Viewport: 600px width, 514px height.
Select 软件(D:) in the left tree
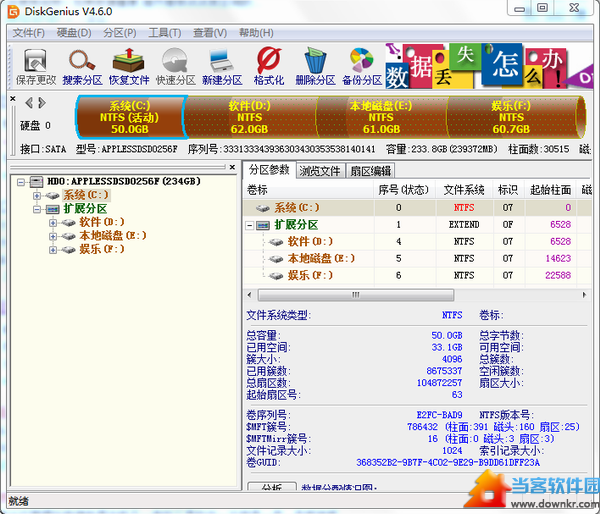click(101, 222)
